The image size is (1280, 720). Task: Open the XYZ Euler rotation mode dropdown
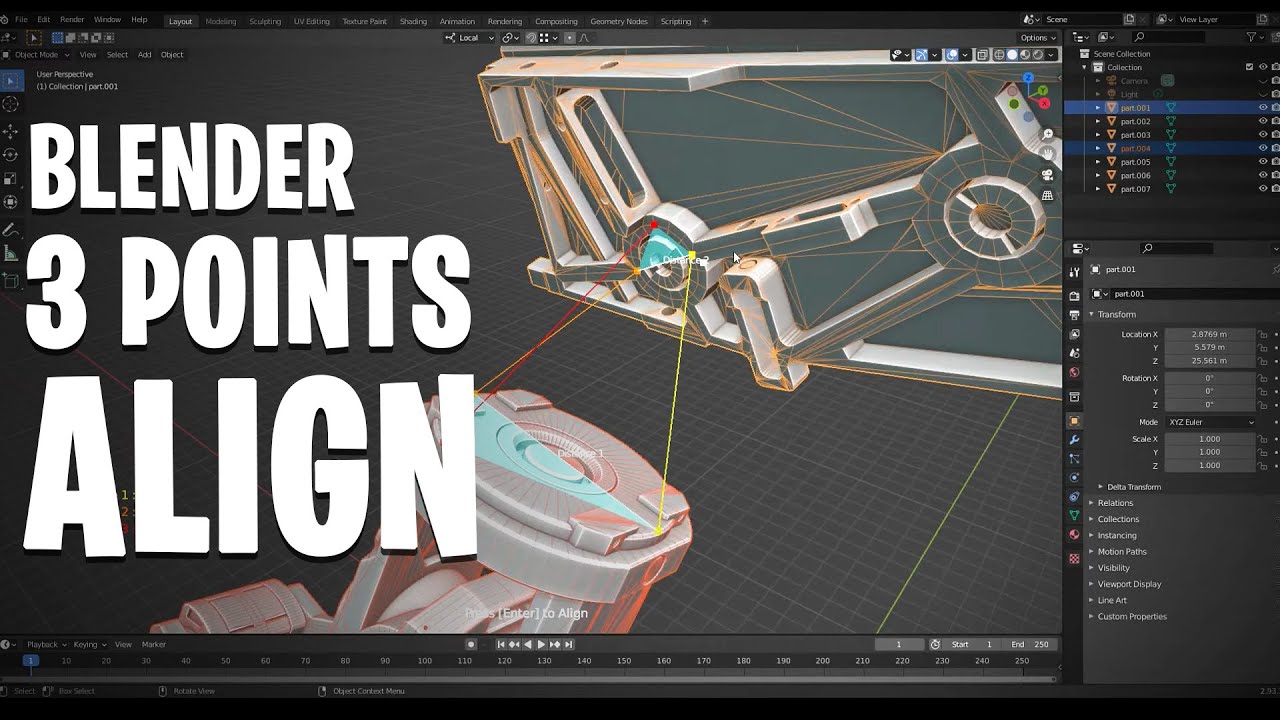1210,422
